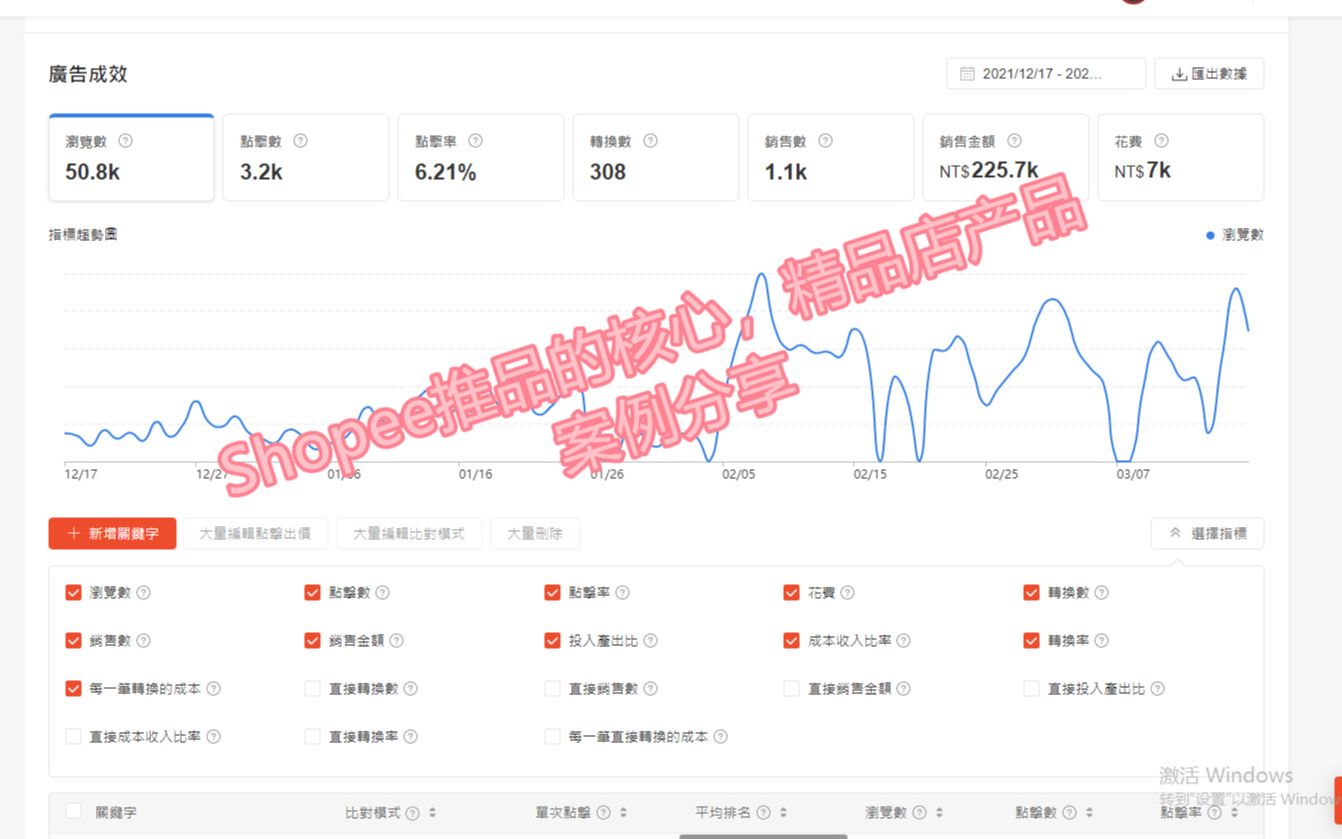
Task: Click 大量編輯點擊出價 bulk bid button
Action: click(x=255, y=534)
